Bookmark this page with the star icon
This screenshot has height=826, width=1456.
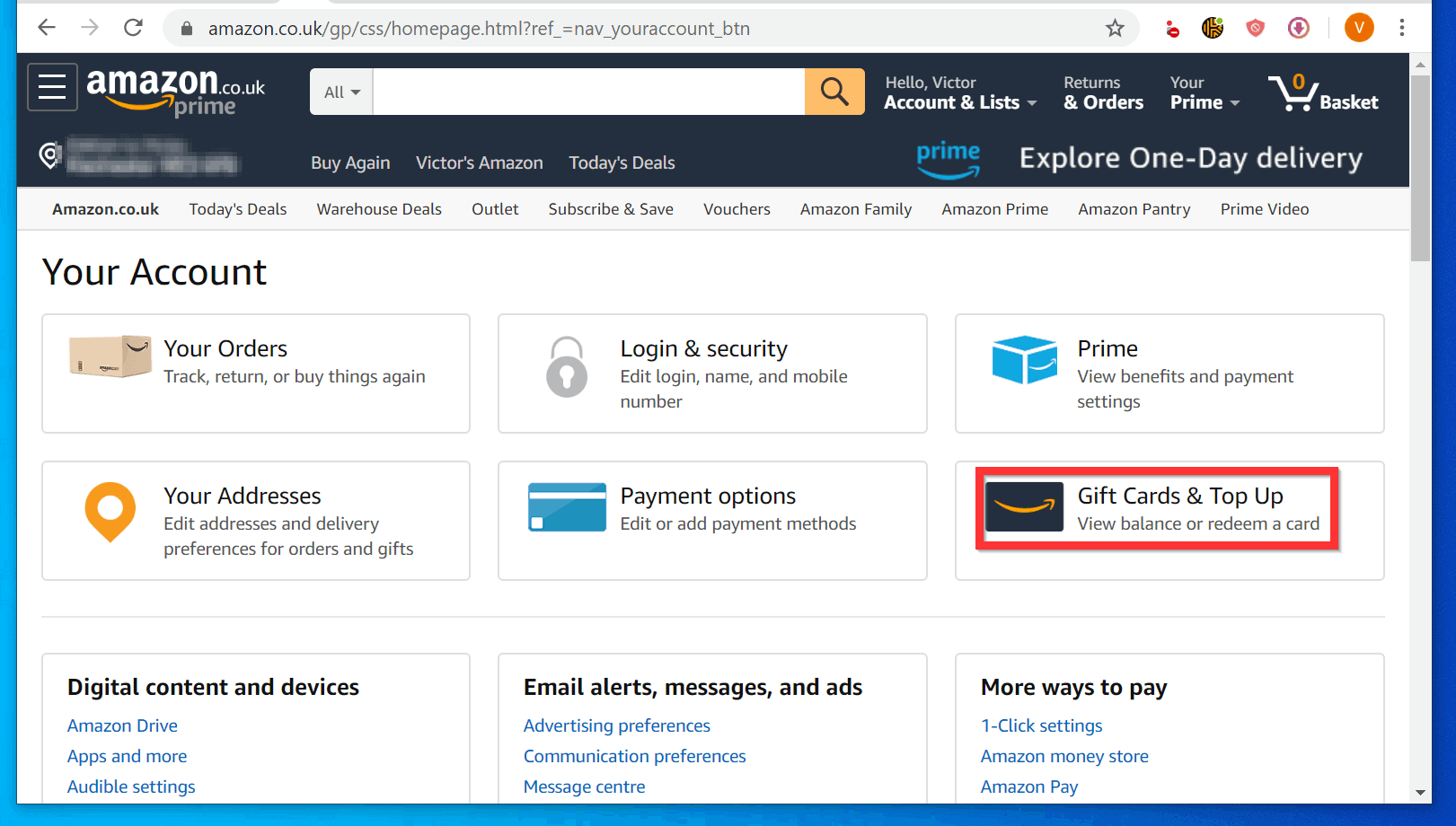click(1115, 28)
